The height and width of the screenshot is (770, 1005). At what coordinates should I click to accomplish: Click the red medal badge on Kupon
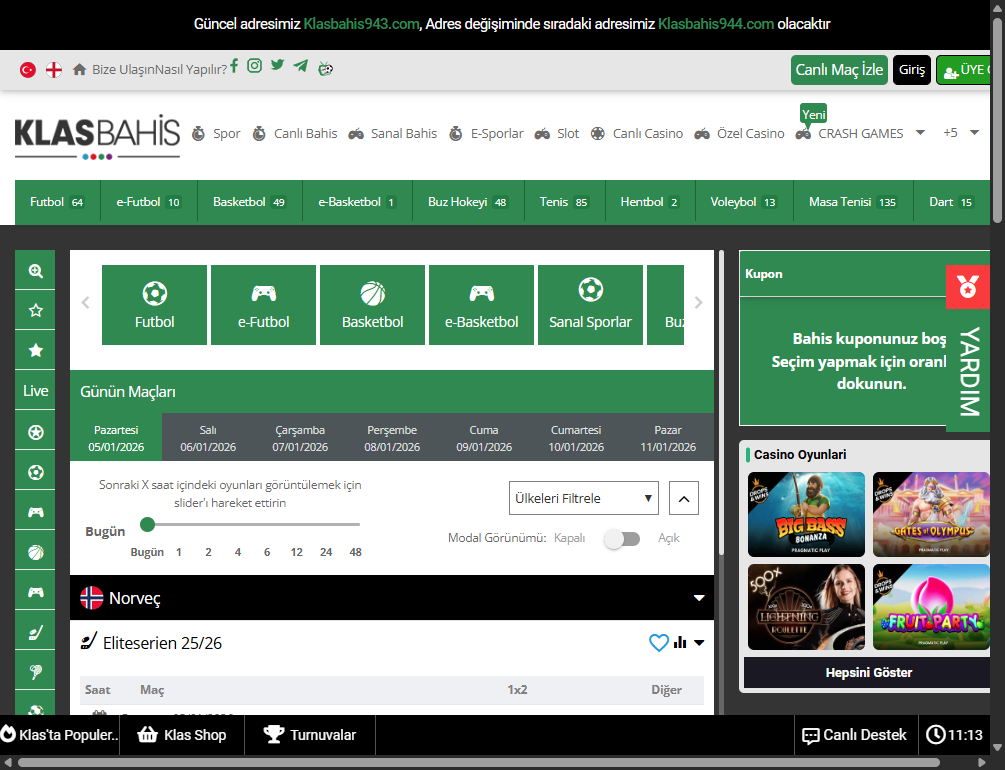click(x=967, y=287)
